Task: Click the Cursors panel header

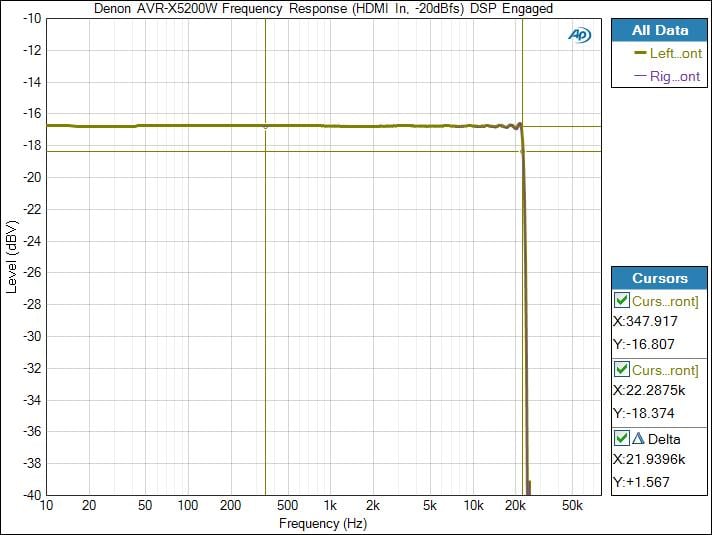Action: pyautogui.click(x=660, y=278)
